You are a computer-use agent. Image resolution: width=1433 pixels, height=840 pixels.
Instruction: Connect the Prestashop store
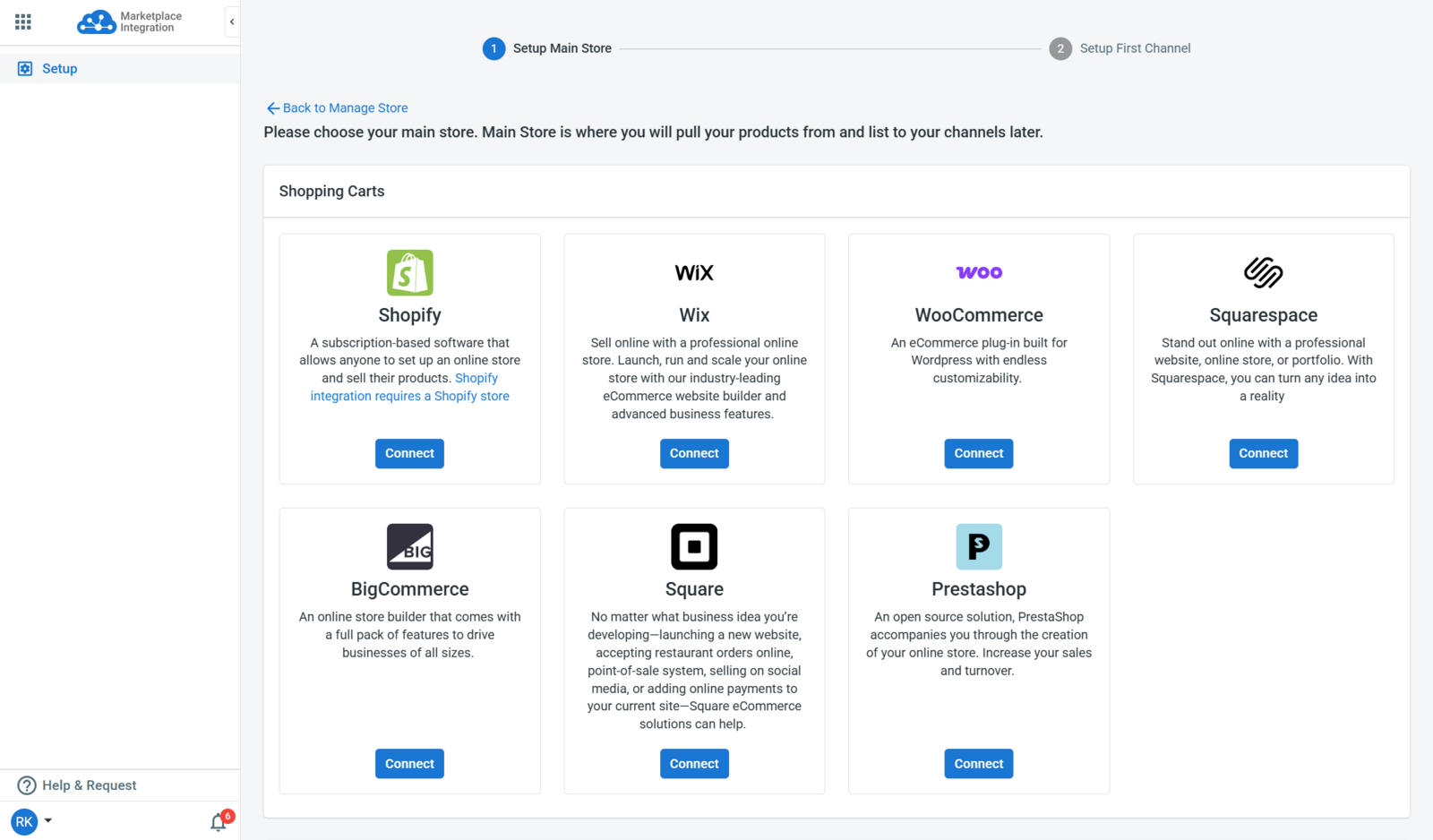click(x=979, y=764)
